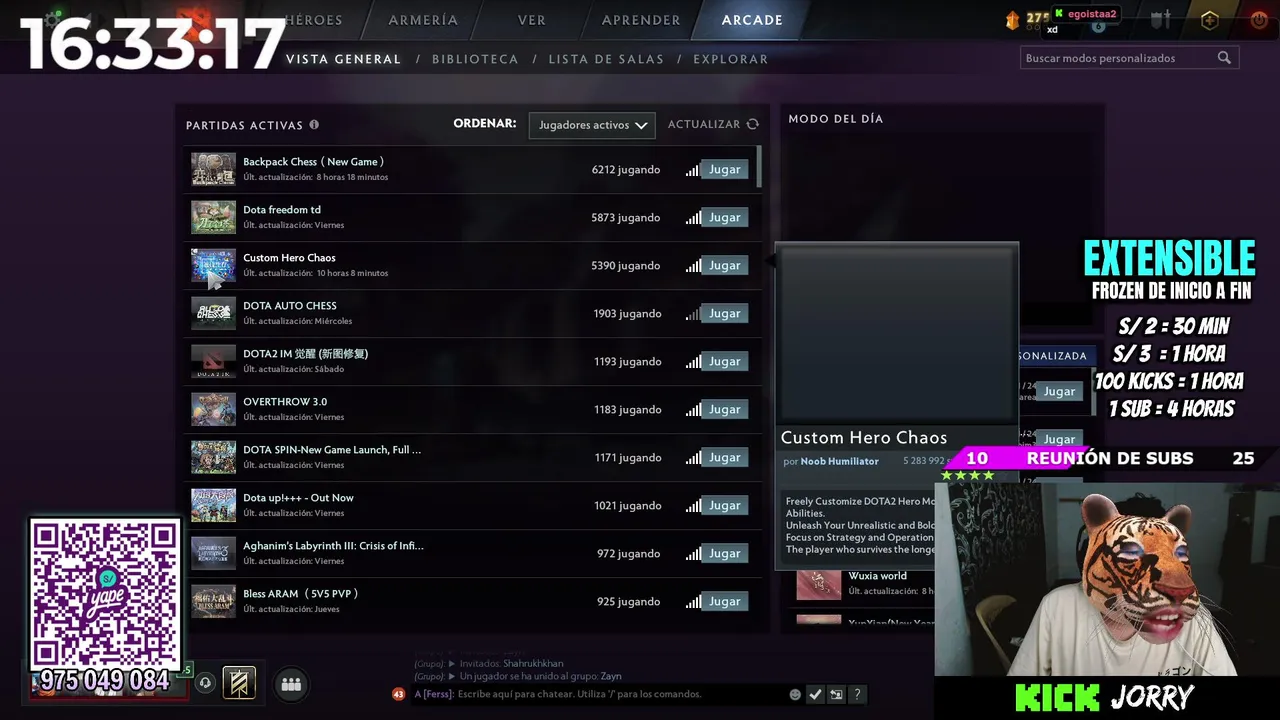
Task: Click Jugar for Backpack Chess
Action: [724, 169]
